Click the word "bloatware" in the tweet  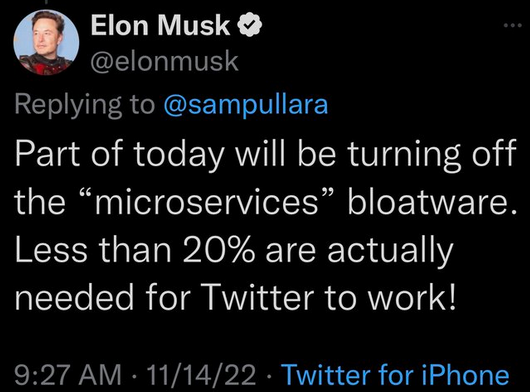(428, 203)
